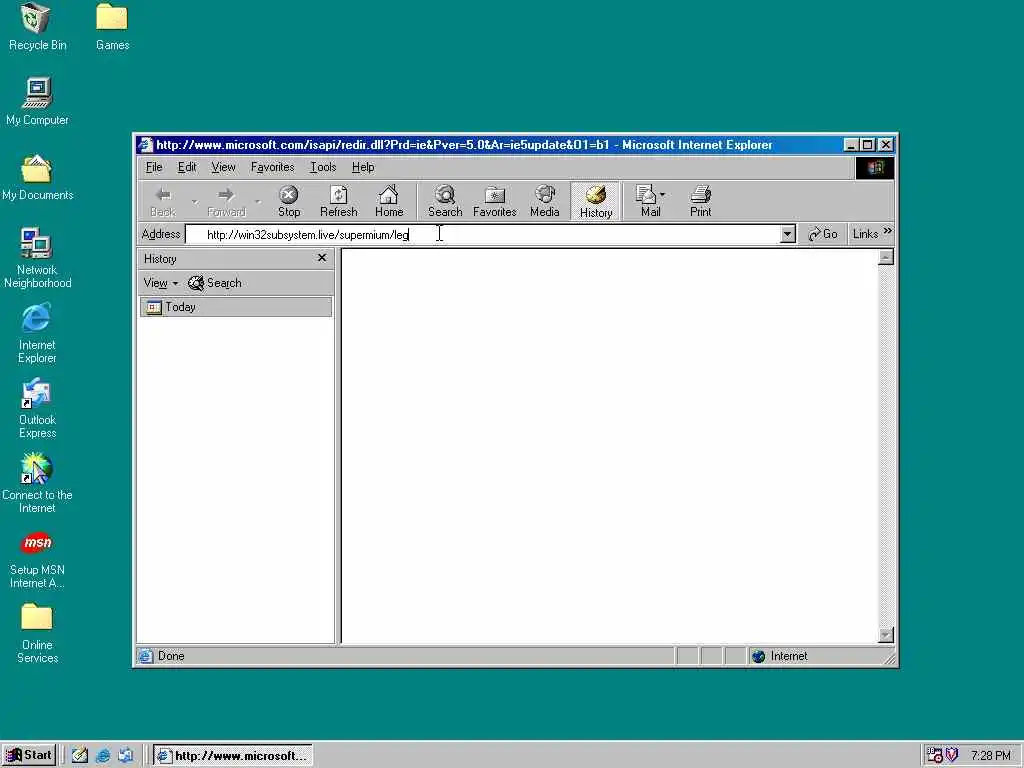Click the Go button
The image size is (1024, 768).
click(823, 234)
